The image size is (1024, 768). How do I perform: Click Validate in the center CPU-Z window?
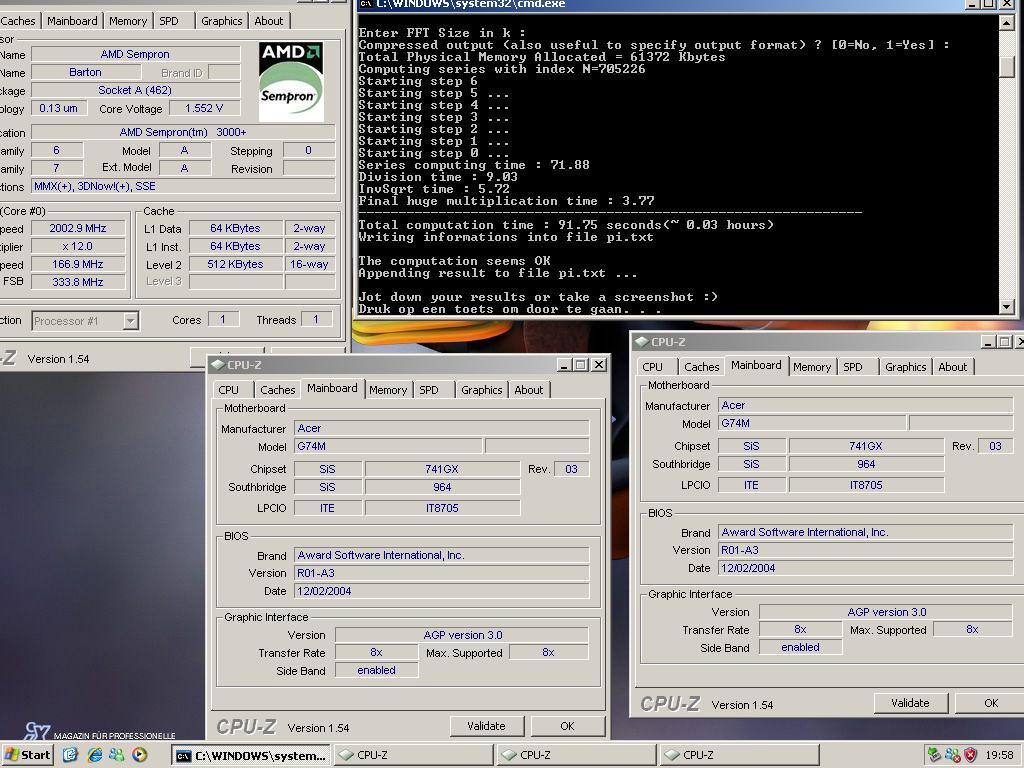[487, 726]
